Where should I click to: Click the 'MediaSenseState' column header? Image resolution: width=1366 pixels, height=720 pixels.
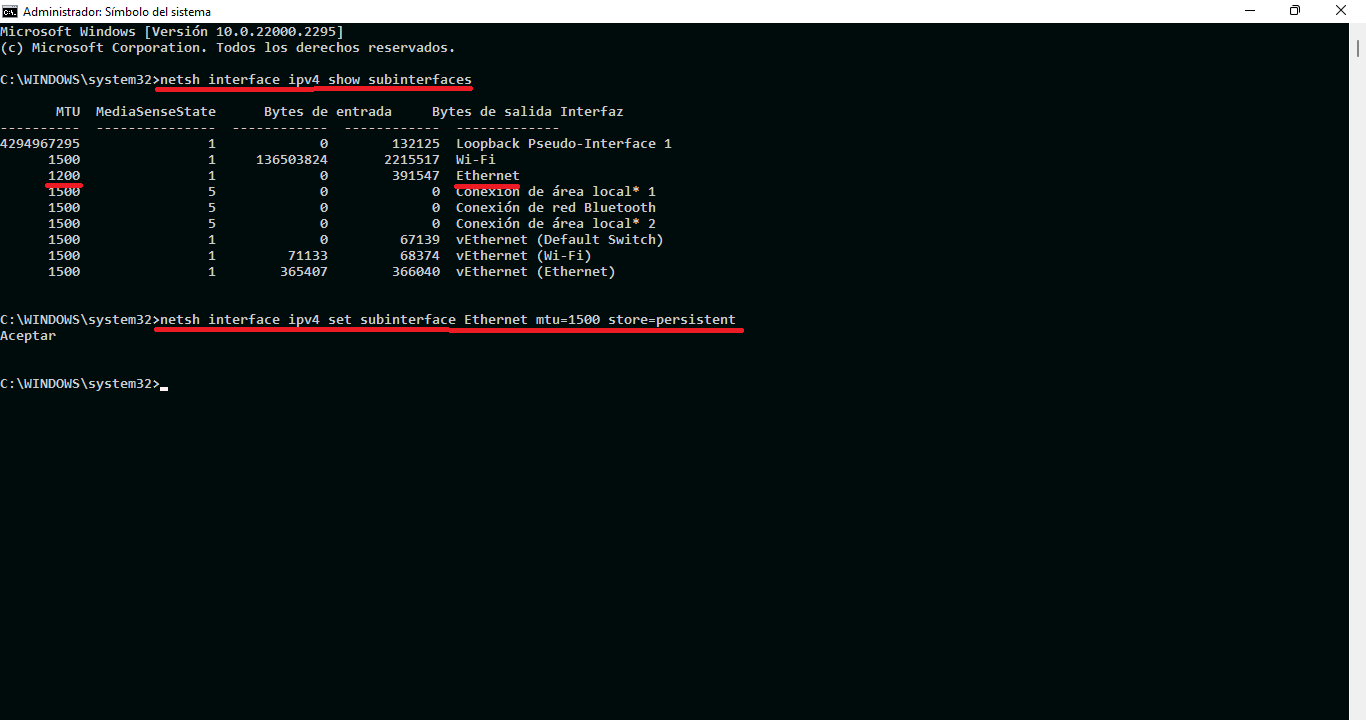(156, 111)
